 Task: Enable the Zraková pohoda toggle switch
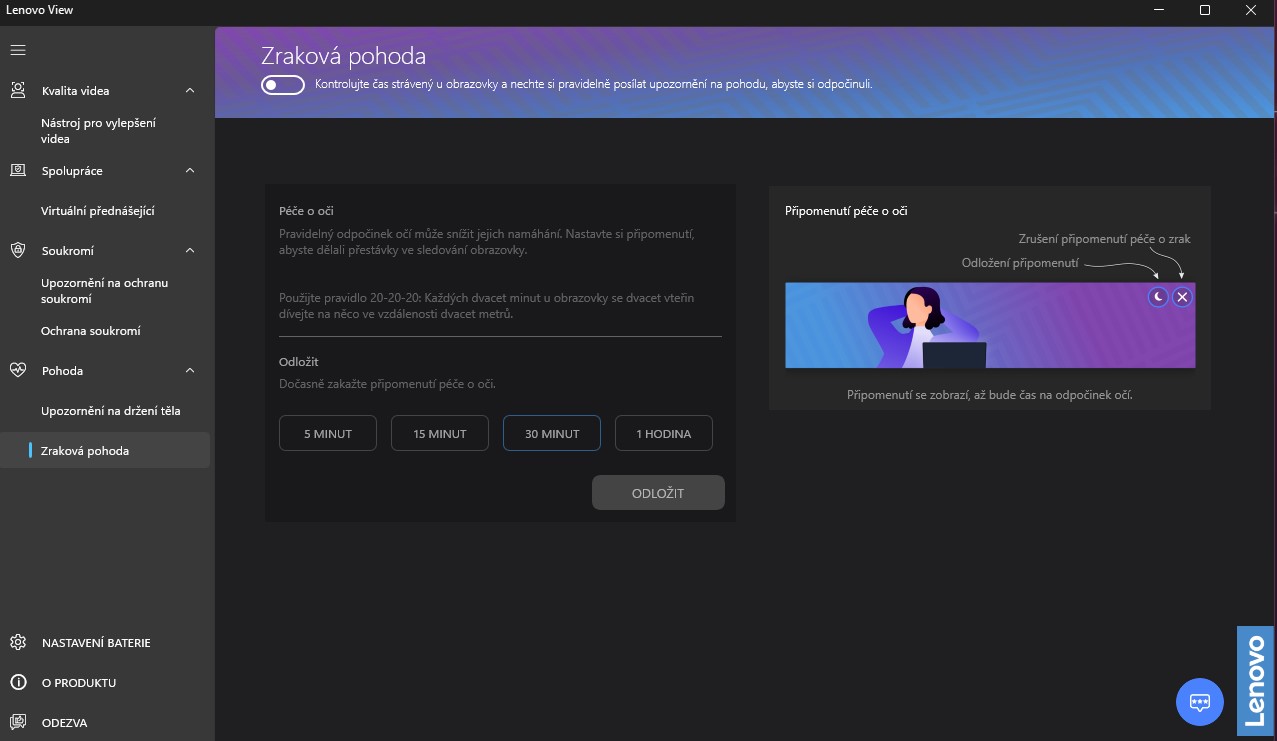point(283,85)
